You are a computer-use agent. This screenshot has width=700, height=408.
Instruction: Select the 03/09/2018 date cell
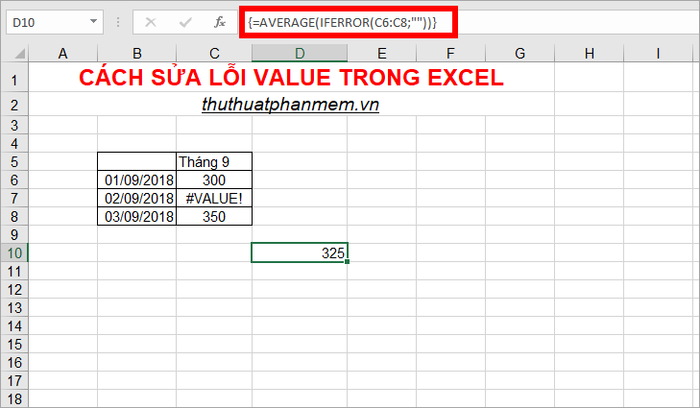coord(137,216)
